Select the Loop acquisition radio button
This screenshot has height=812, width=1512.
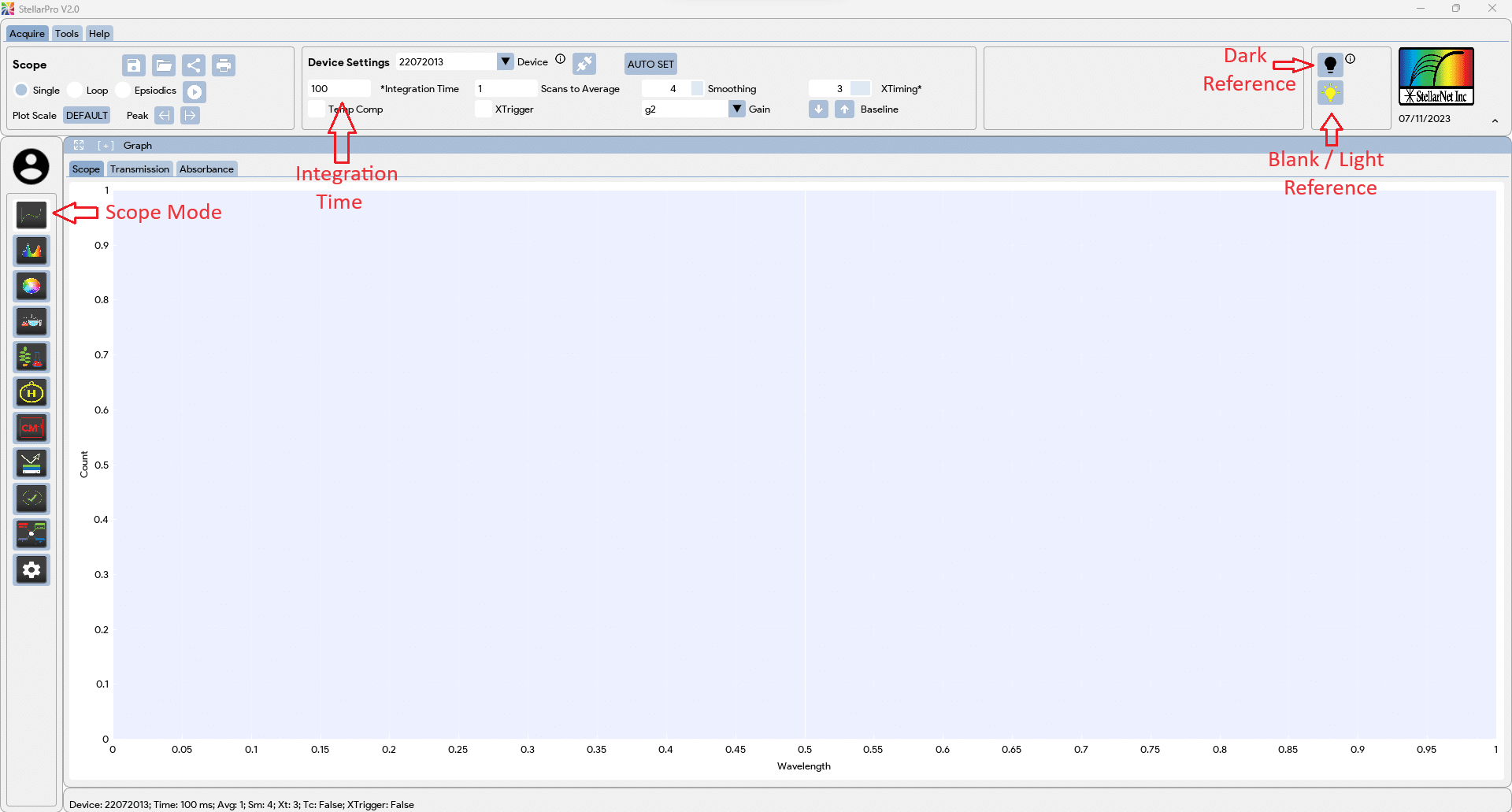(x=76, y=91)
